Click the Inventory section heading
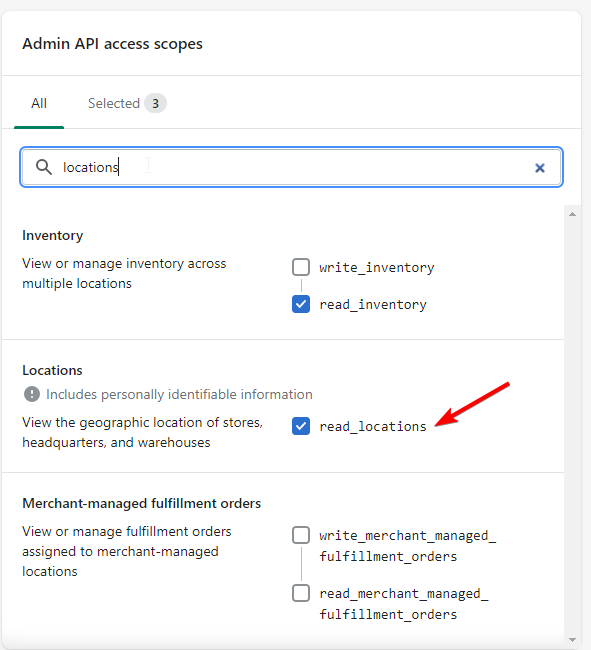Viewport: 591px width, 650px height. 53,235
